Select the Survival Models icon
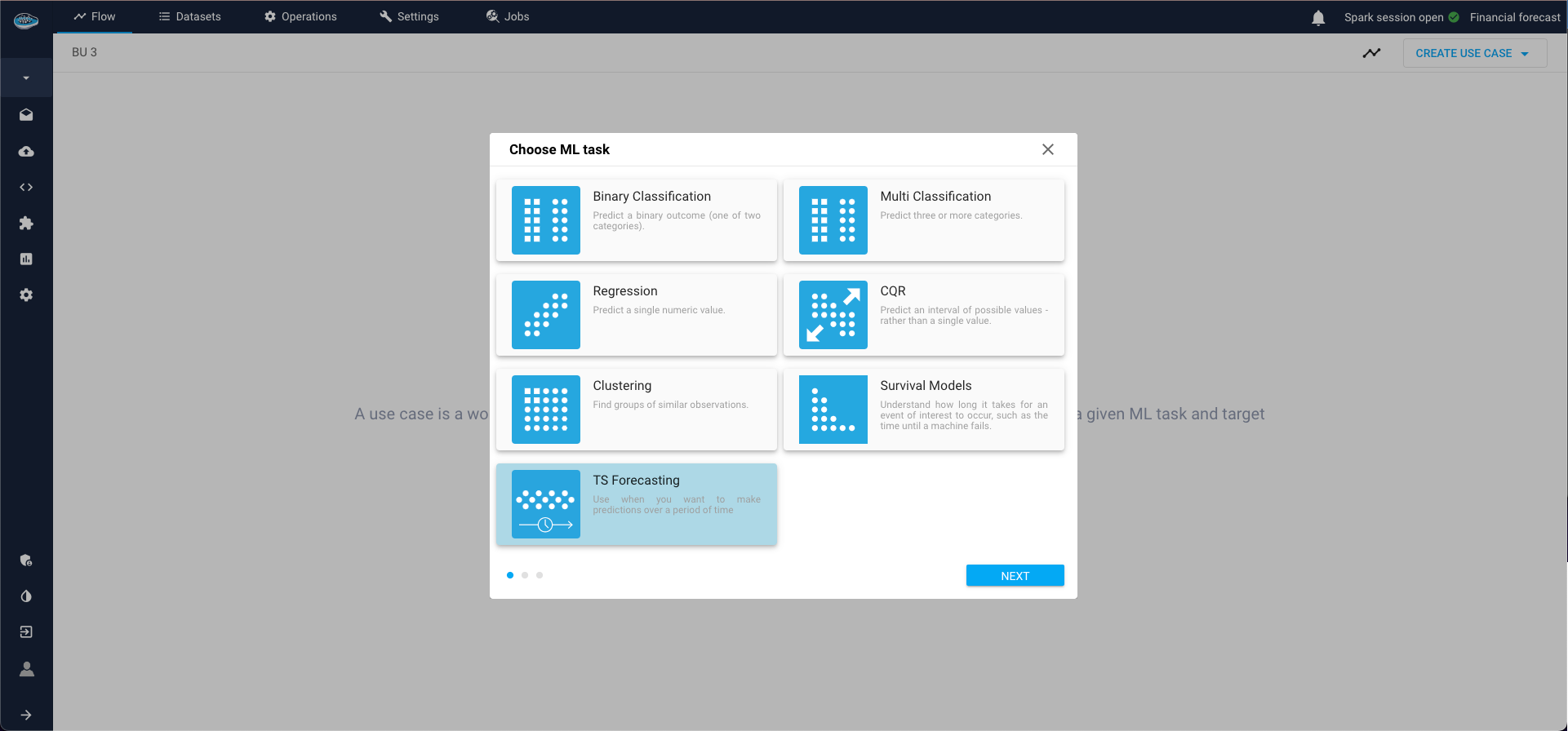Screen dimensions: 1568x731 (x=833, y=410)
